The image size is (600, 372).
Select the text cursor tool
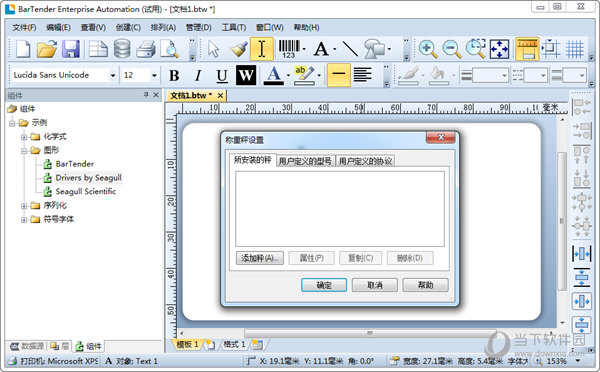coord(262,49)
